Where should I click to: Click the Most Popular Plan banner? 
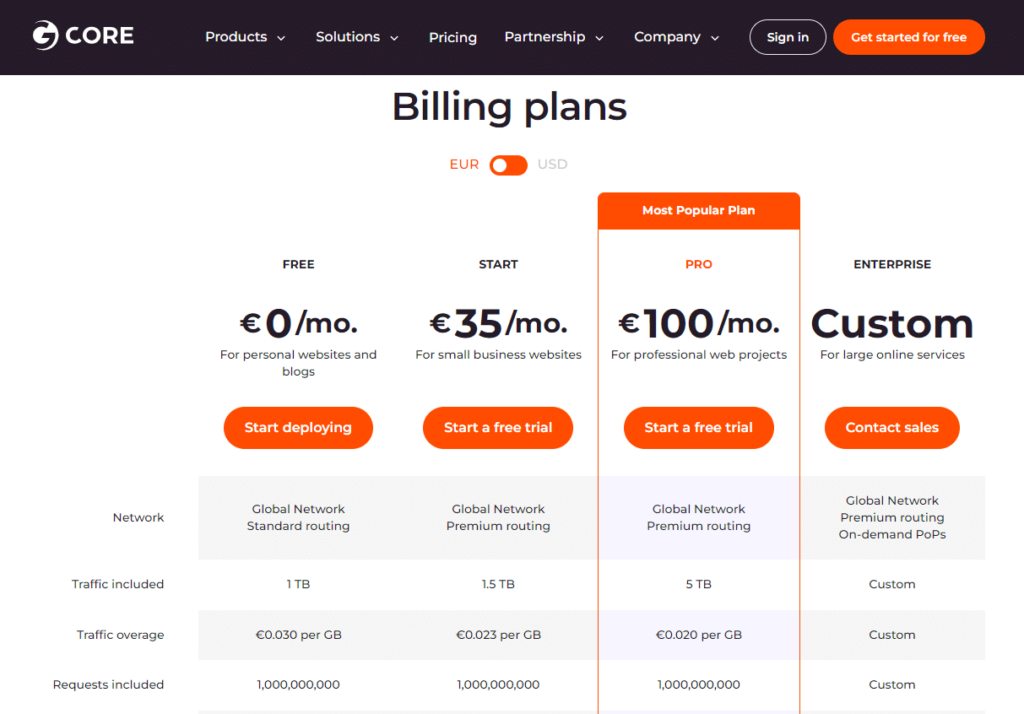[x=699, y=210]
